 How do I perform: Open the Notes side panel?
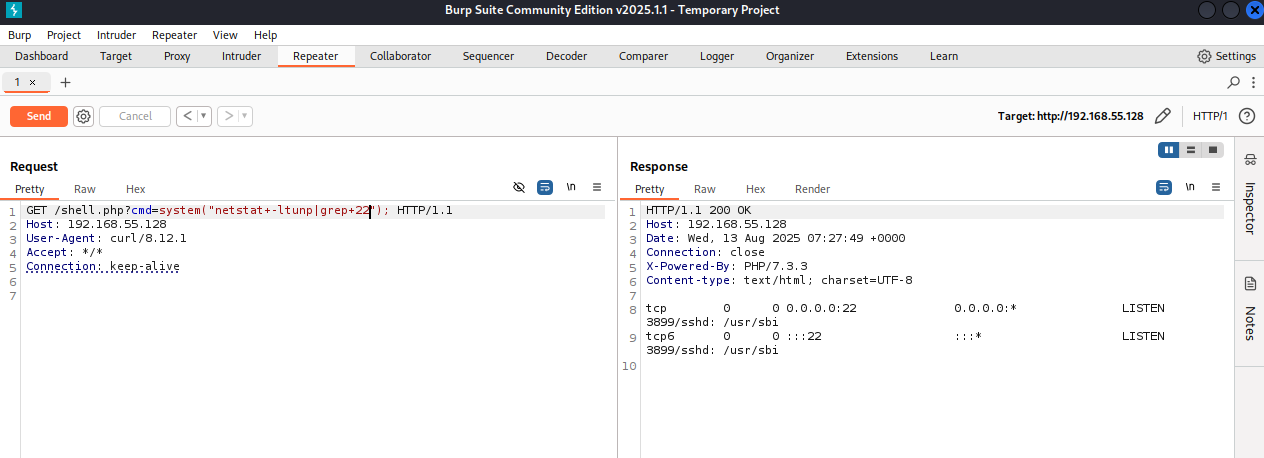(x=1249, y=310)
